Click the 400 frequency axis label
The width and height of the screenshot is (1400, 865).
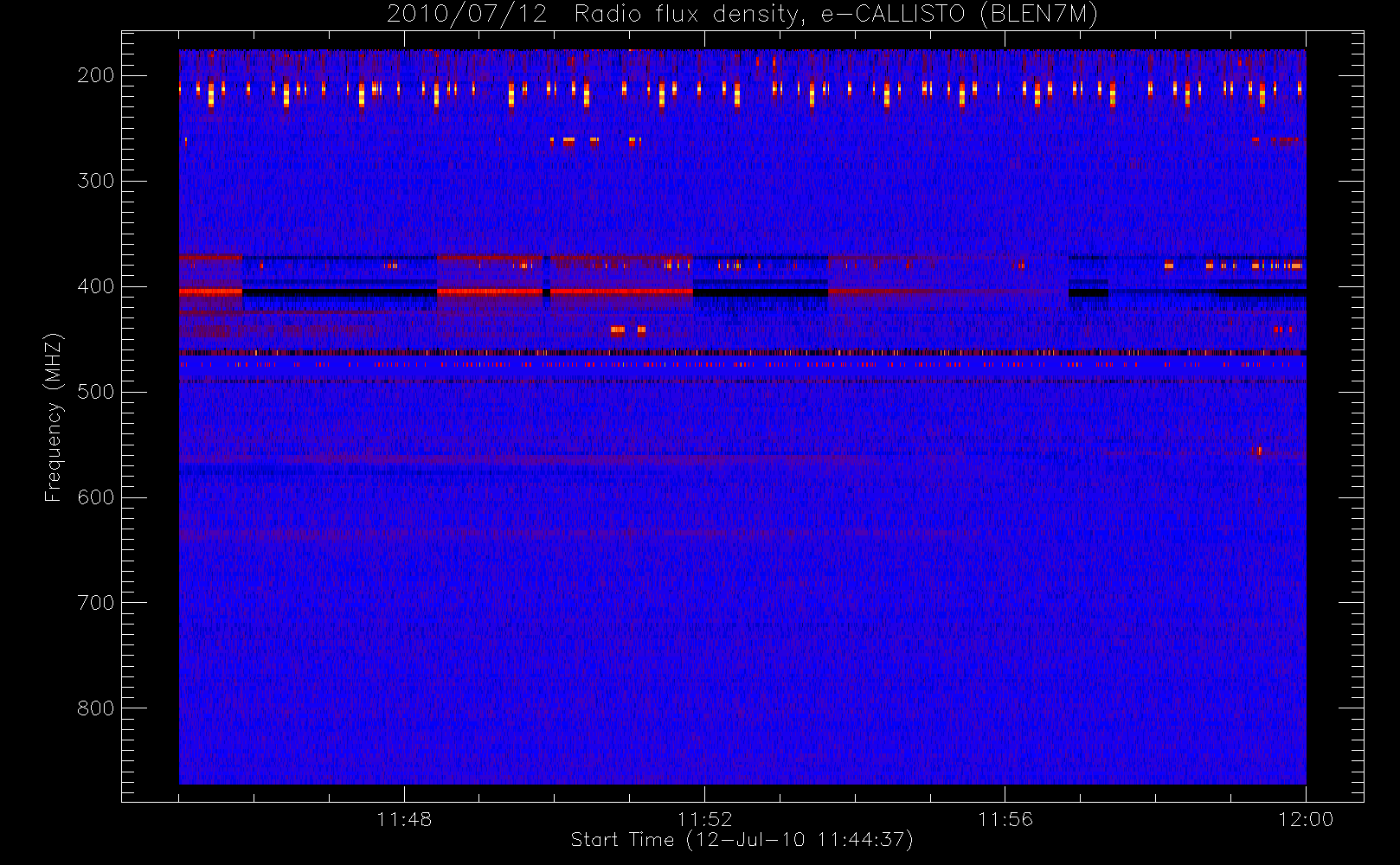[x=96, y=286]
